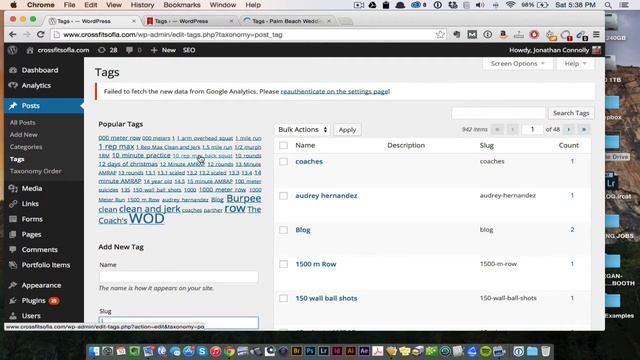This screenshot has height=360, width=640.
Task: Check the 150 wall ball shots checkbox
Action: pyautogui.click(x=283, y=299)
